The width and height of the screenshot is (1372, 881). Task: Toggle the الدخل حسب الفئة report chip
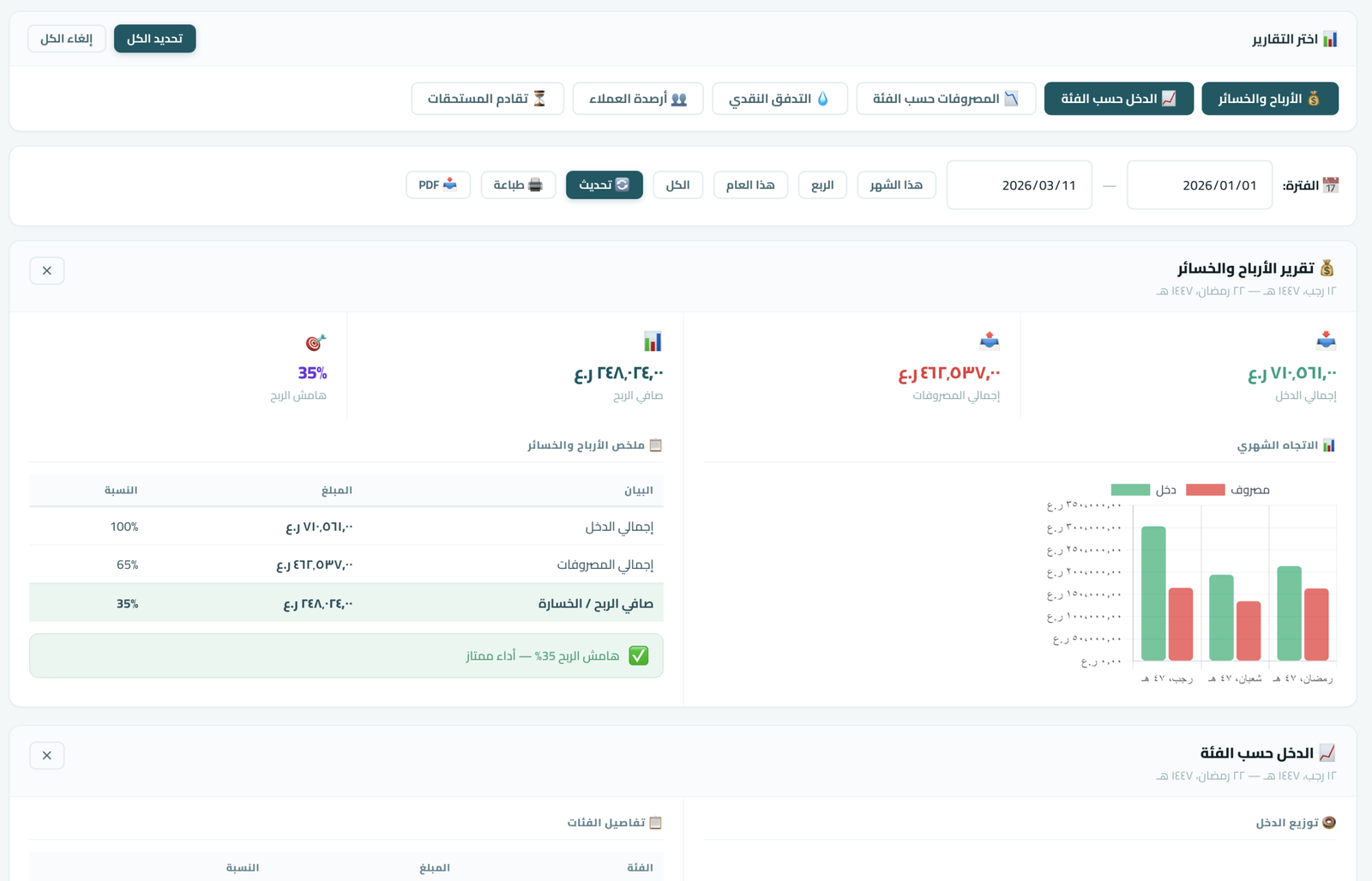(1118, 99)
